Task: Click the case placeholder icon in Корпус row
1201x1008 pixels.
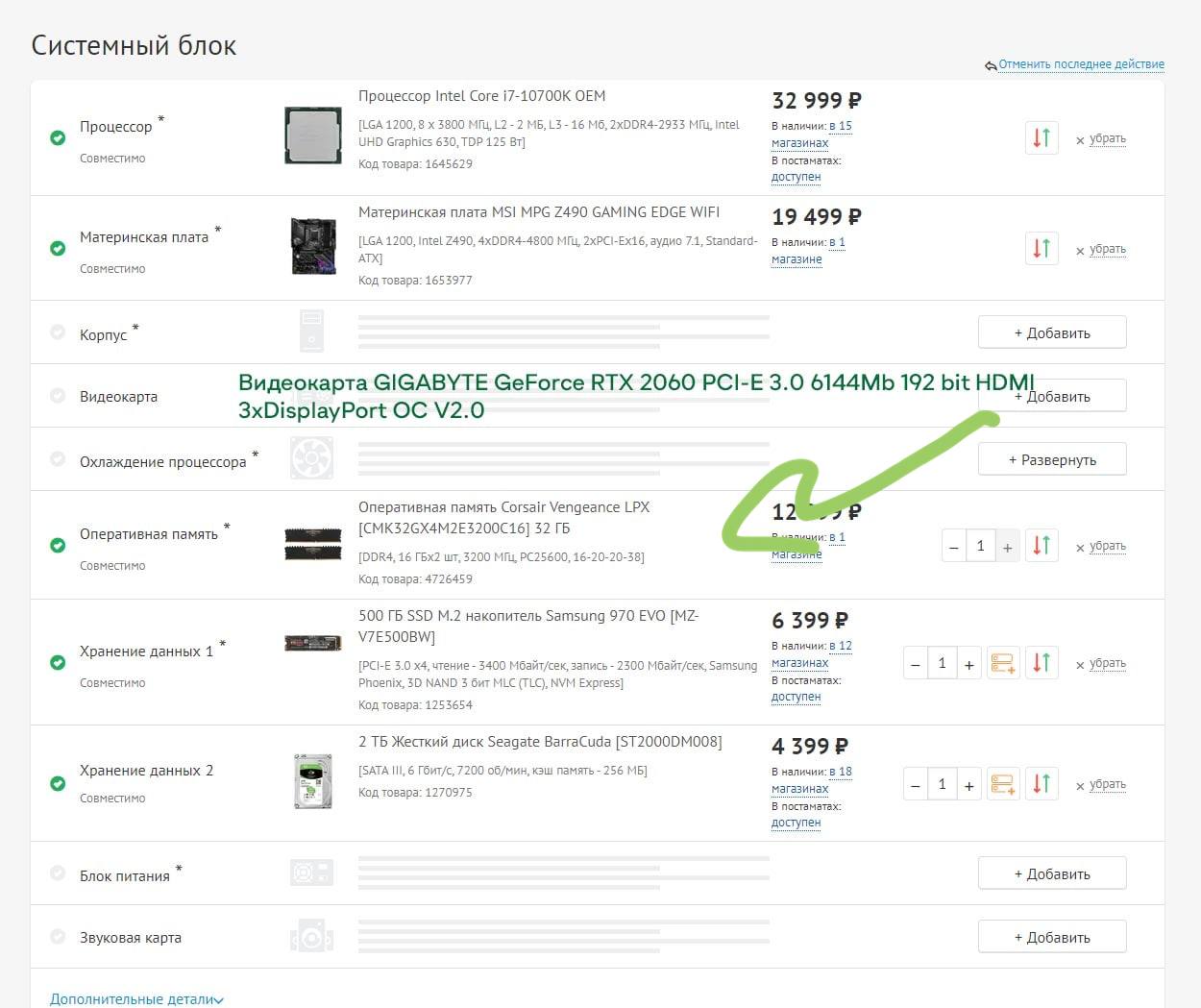Action: 312,331
